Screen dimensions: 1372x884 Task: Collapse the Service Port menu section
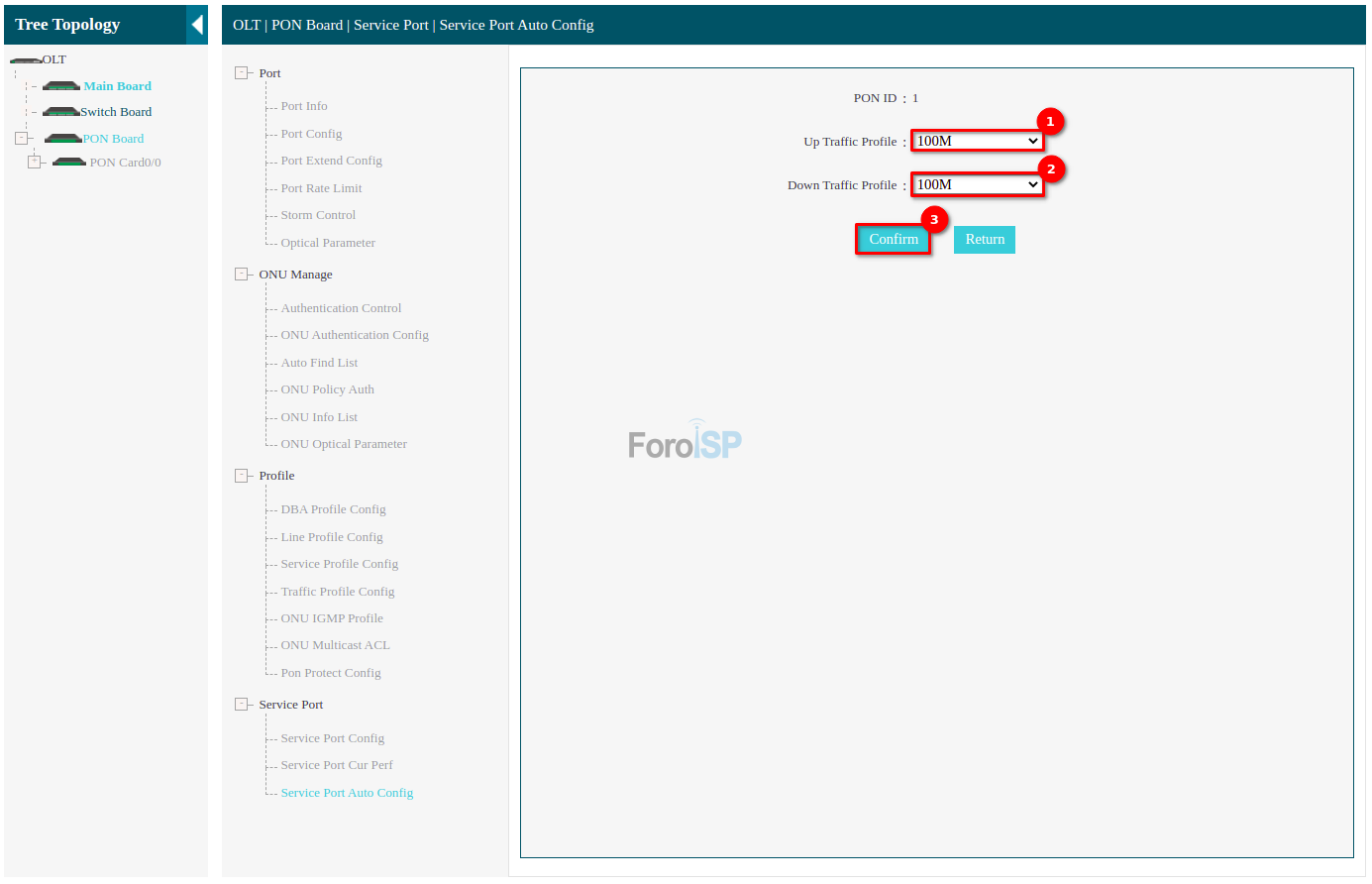[241, 705]
